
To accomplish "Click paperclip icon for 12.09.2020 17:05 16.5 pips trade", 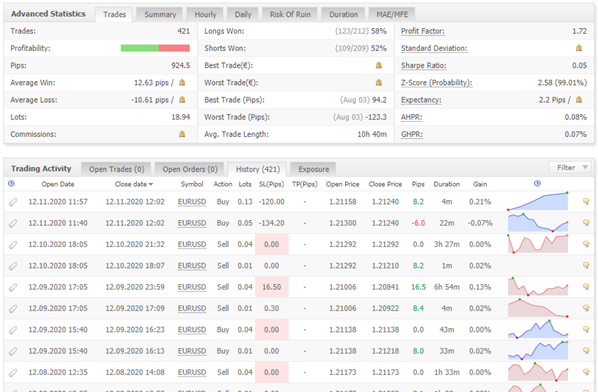I will pyautogui.click(x=13, y=288).
